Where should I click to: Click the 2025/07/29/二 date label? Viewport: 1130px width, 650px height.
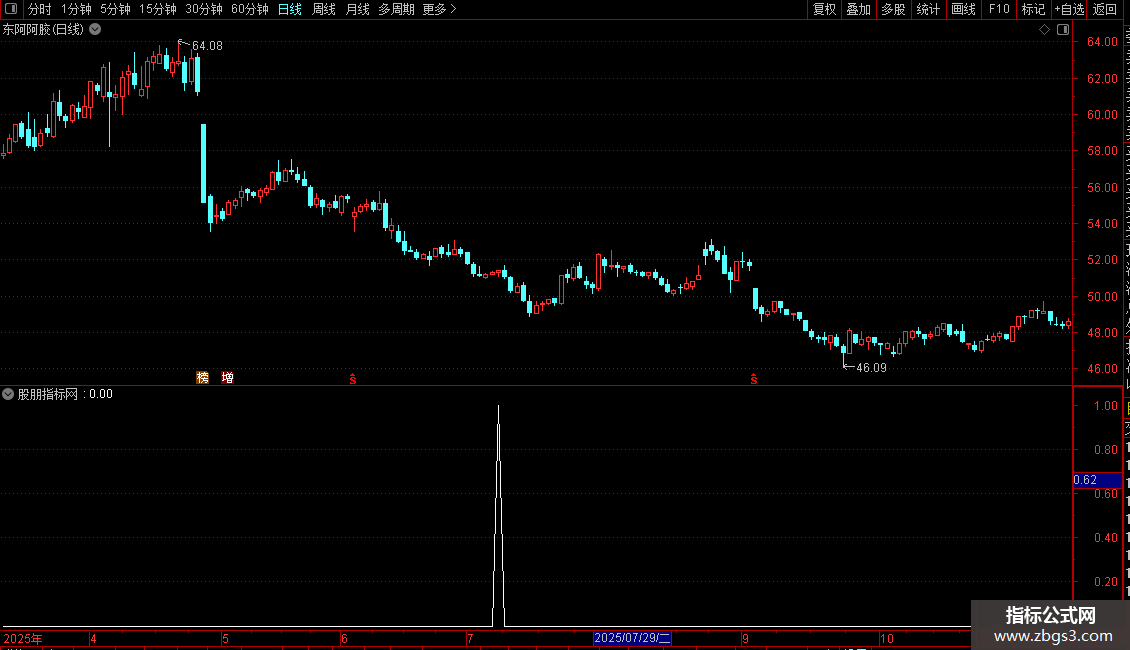632,638
